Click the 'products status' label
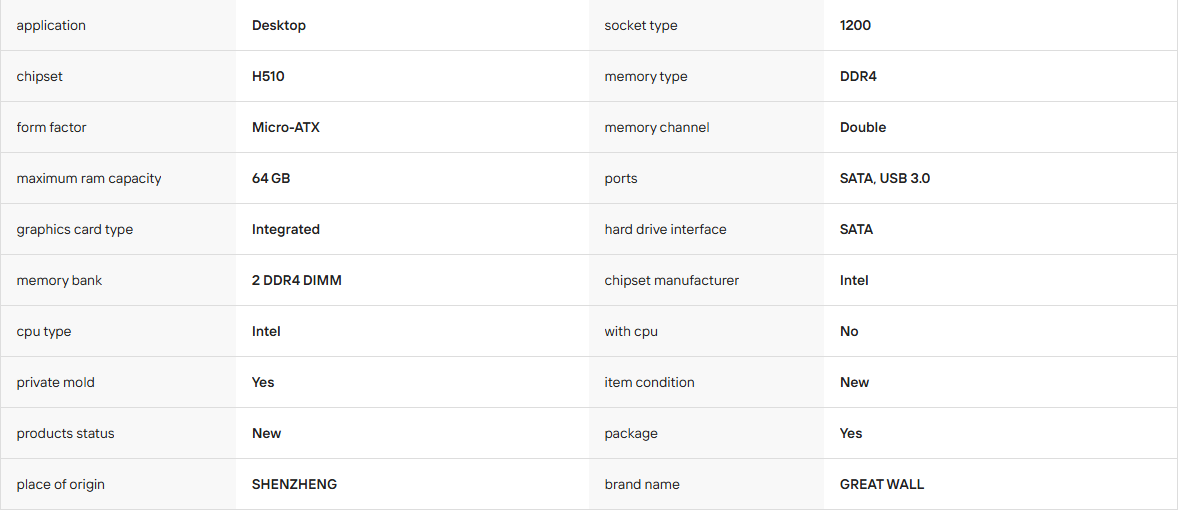 [x=65, y=433]
